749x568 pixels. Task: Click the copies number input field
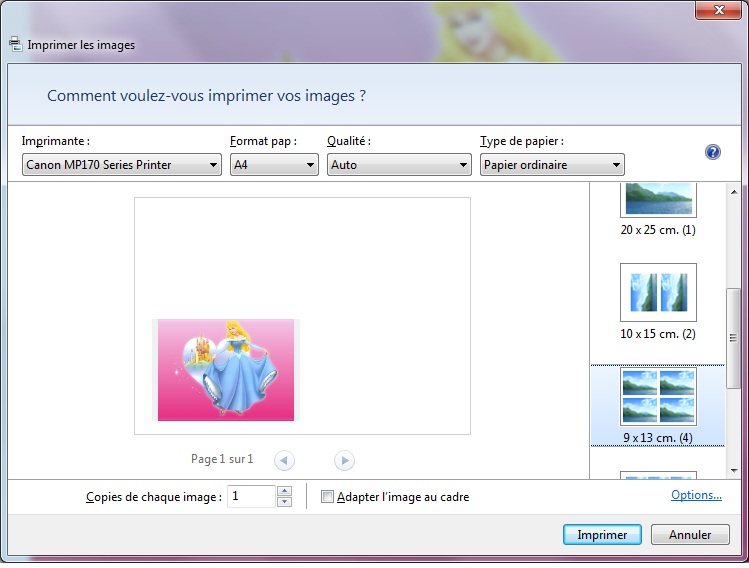pos(251,496)
